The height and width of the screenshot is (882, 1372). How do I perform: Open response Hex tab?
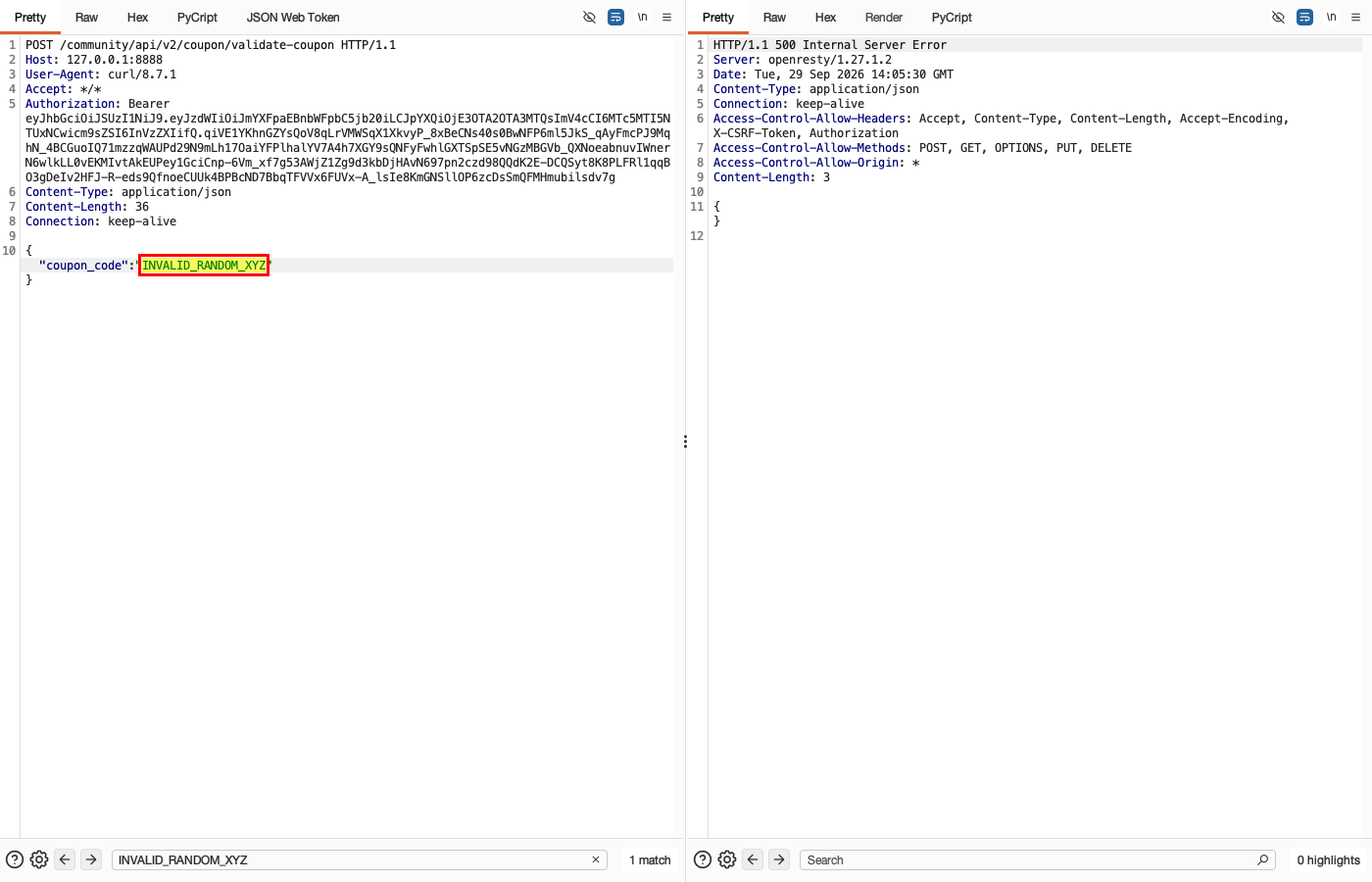tap(825, 18)
